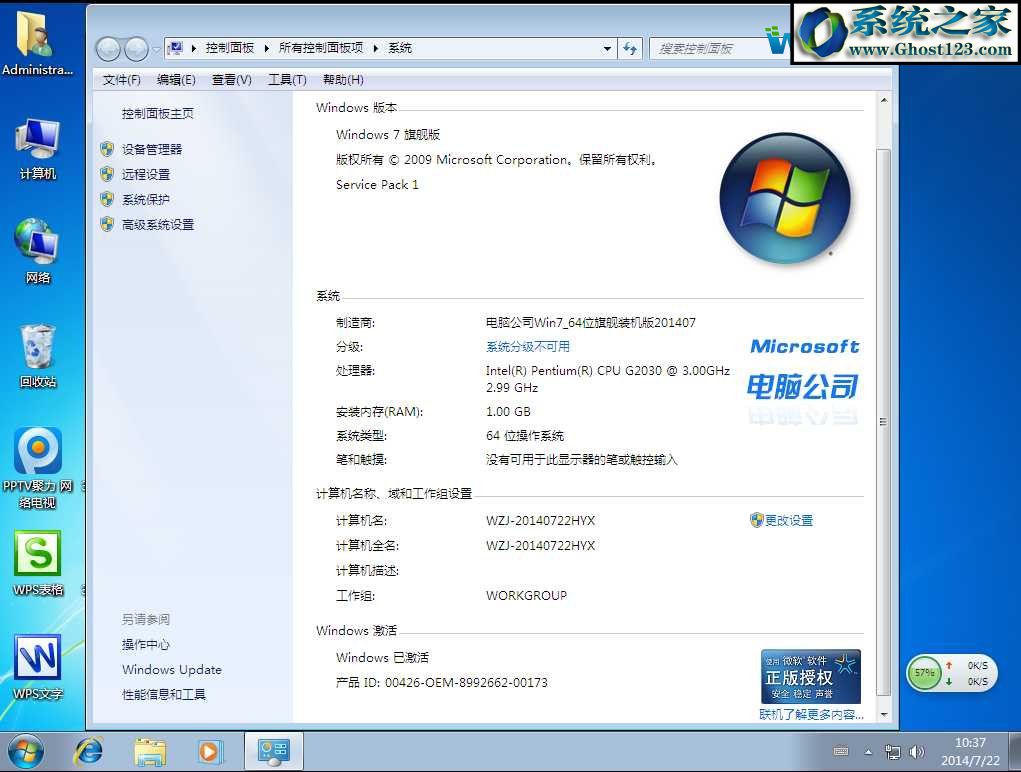
Task: Click the volume speaker tray icon
Action: (917, 752)
